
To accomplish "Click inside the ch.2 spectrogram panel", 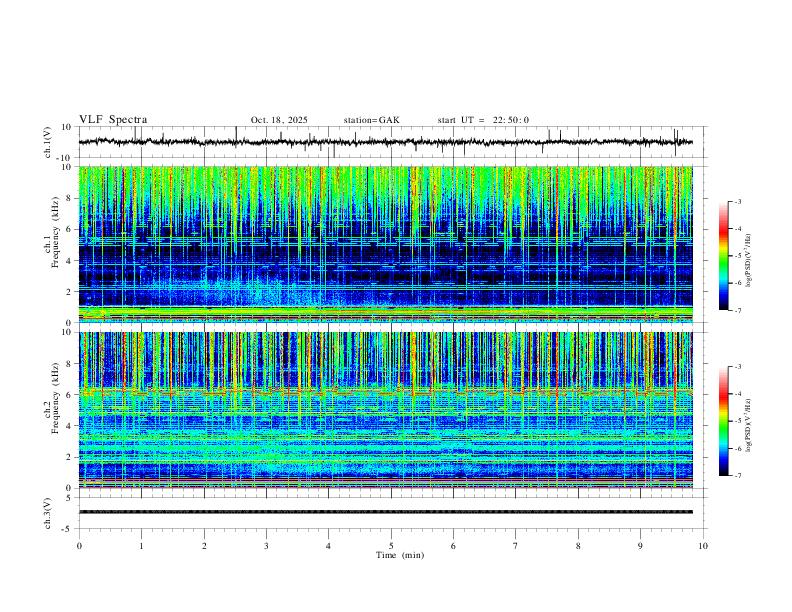I will pyautogui.click(x=385, y=410).
